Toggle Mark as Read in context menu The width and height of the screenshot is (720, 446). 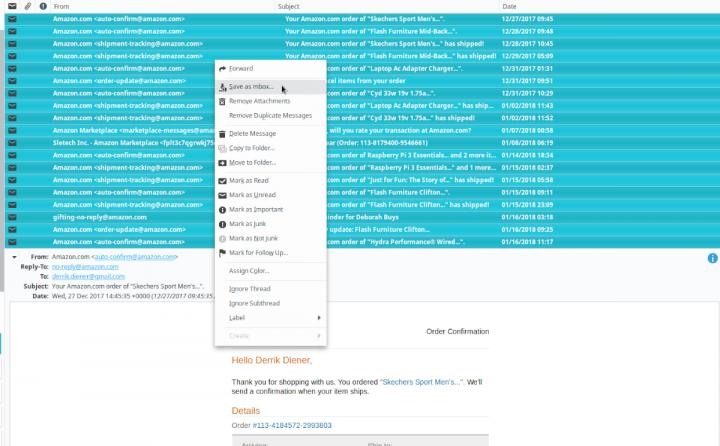pyautogui.click(x=248, y=180)
